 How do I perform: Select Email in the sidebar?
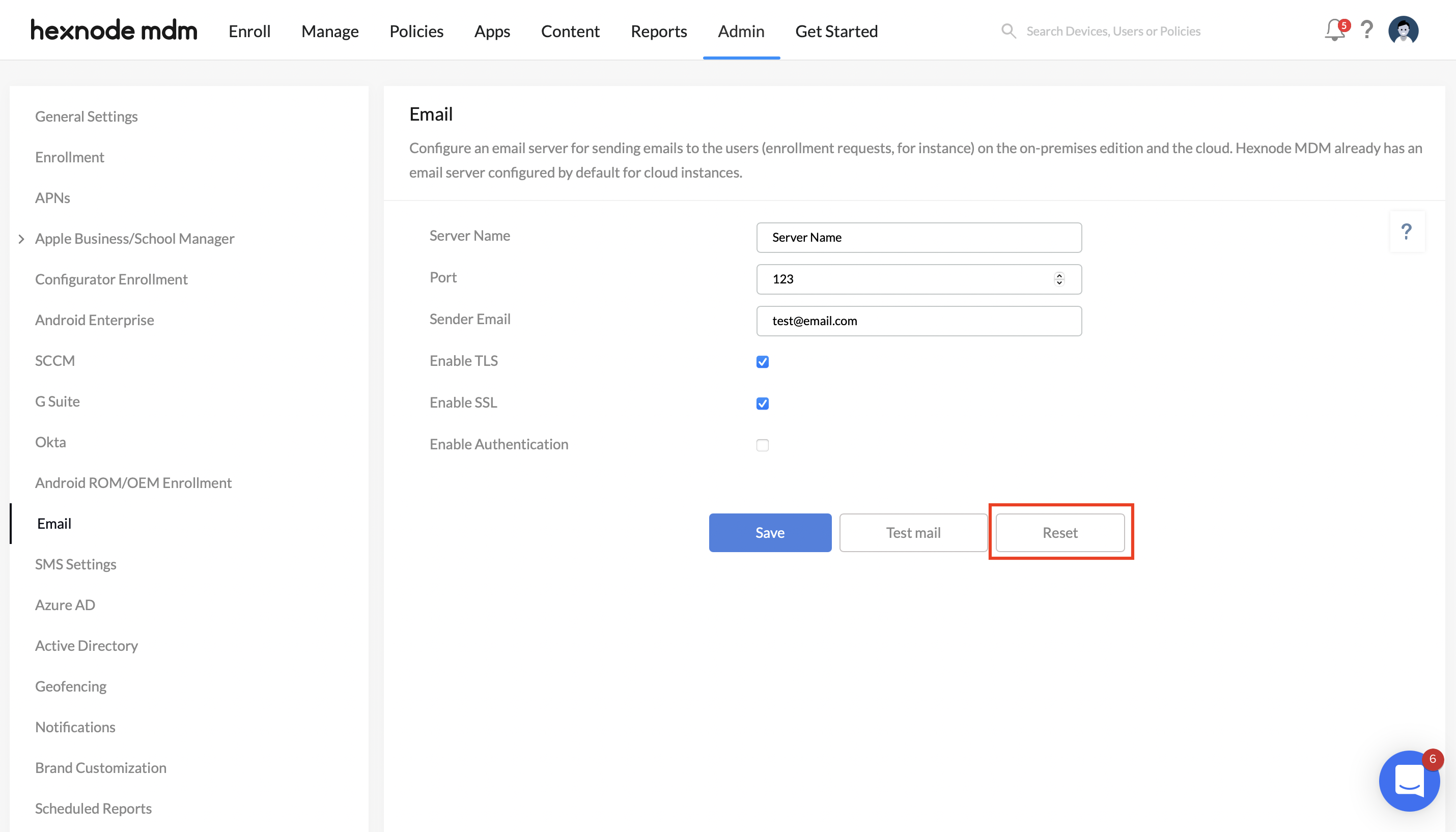(54, 524)
